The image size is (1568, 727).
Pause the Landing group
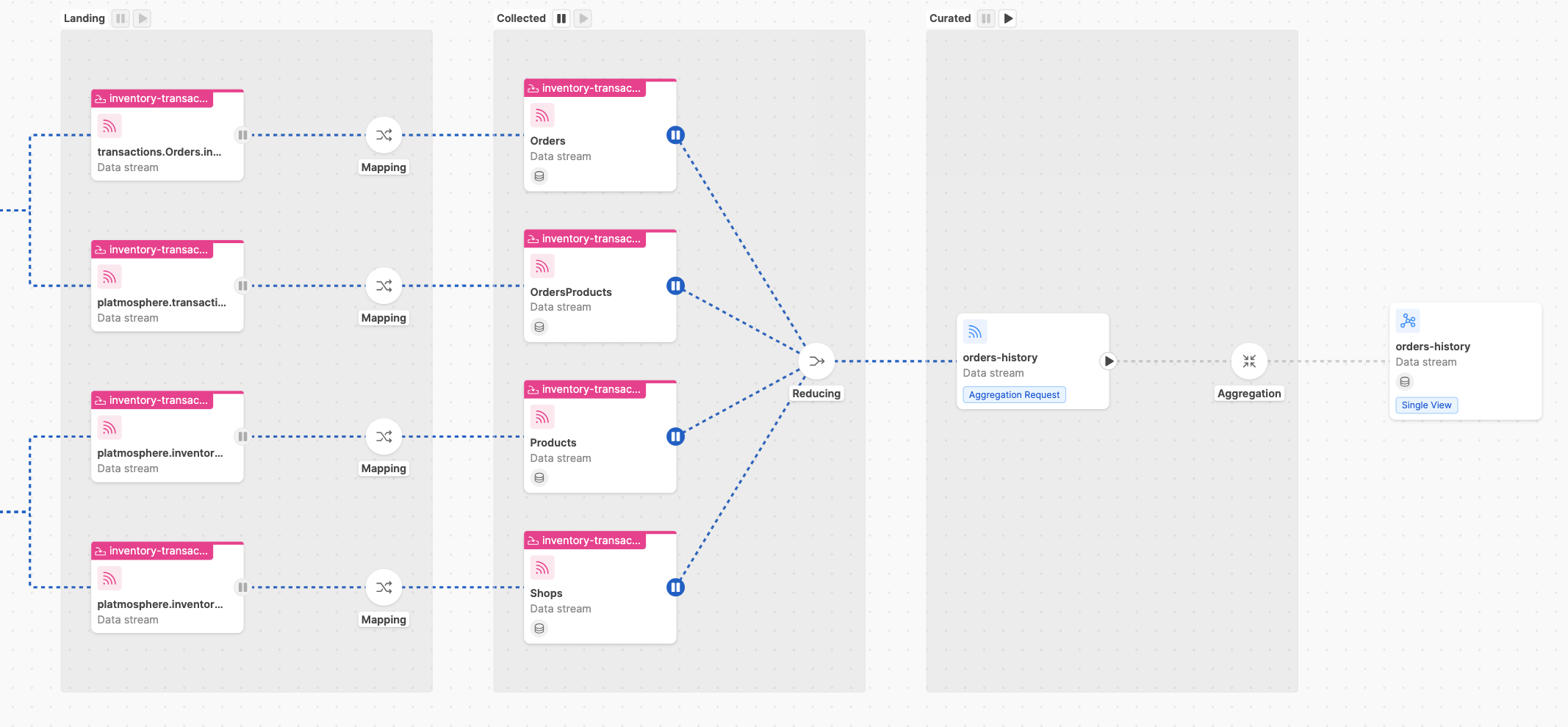point(120,18)
